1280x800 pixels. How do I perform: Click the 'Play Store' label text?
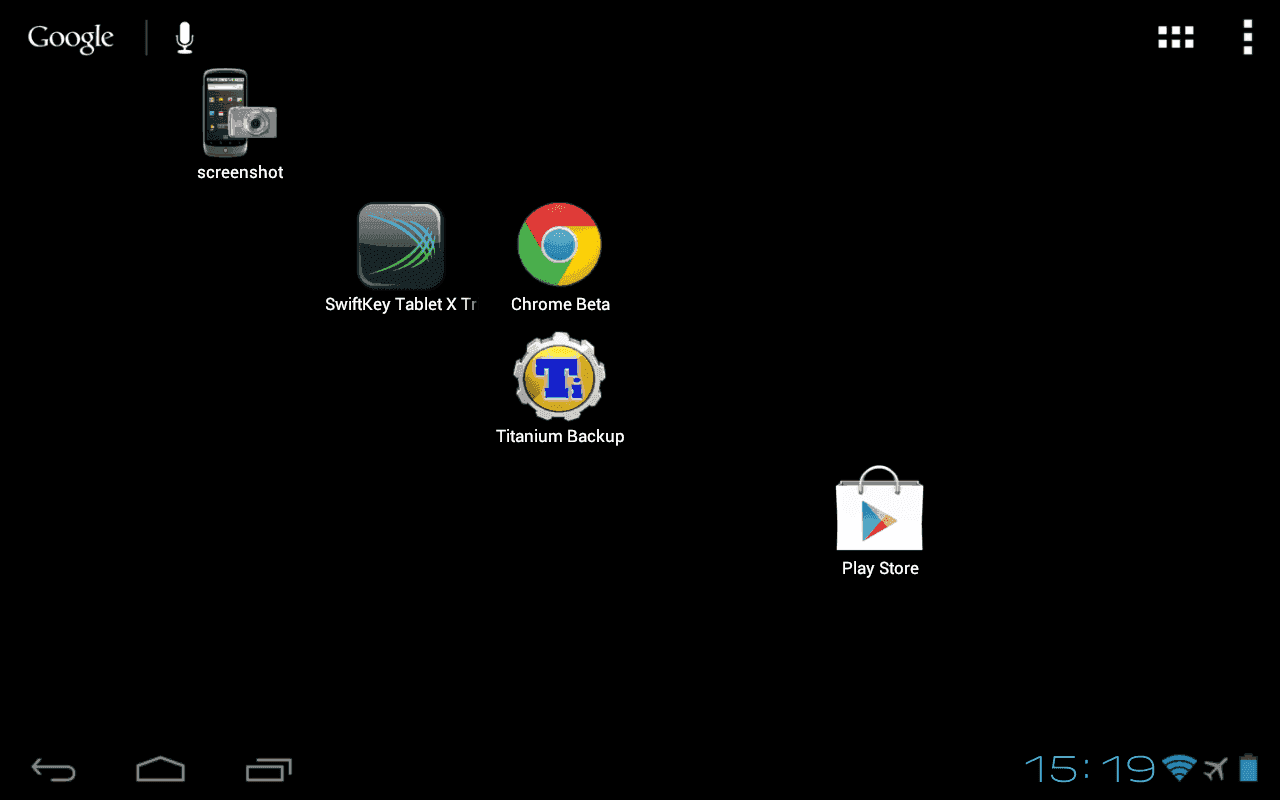coord(880,568)
